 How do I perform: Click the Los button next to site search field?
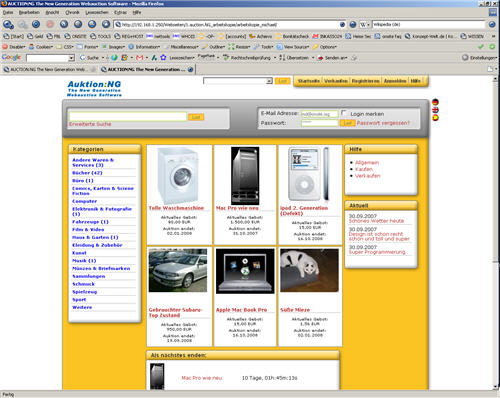(x=196, y=117)
